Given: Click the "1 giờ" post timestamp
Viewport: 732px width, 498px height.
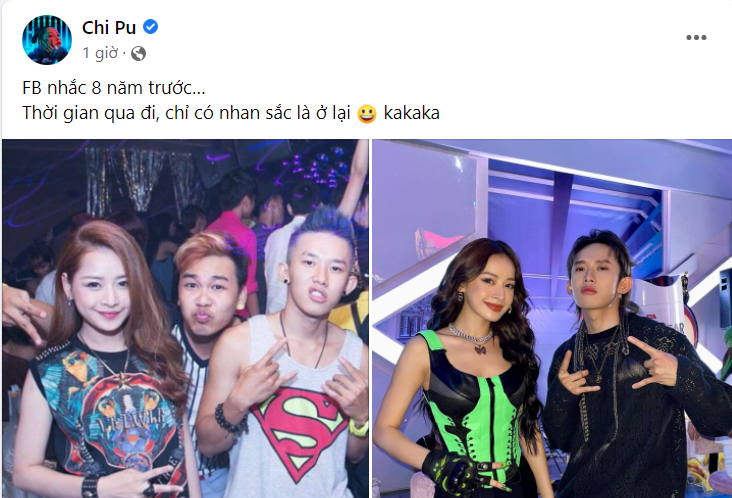Looking at the screenshot, I should pos(100,53).
